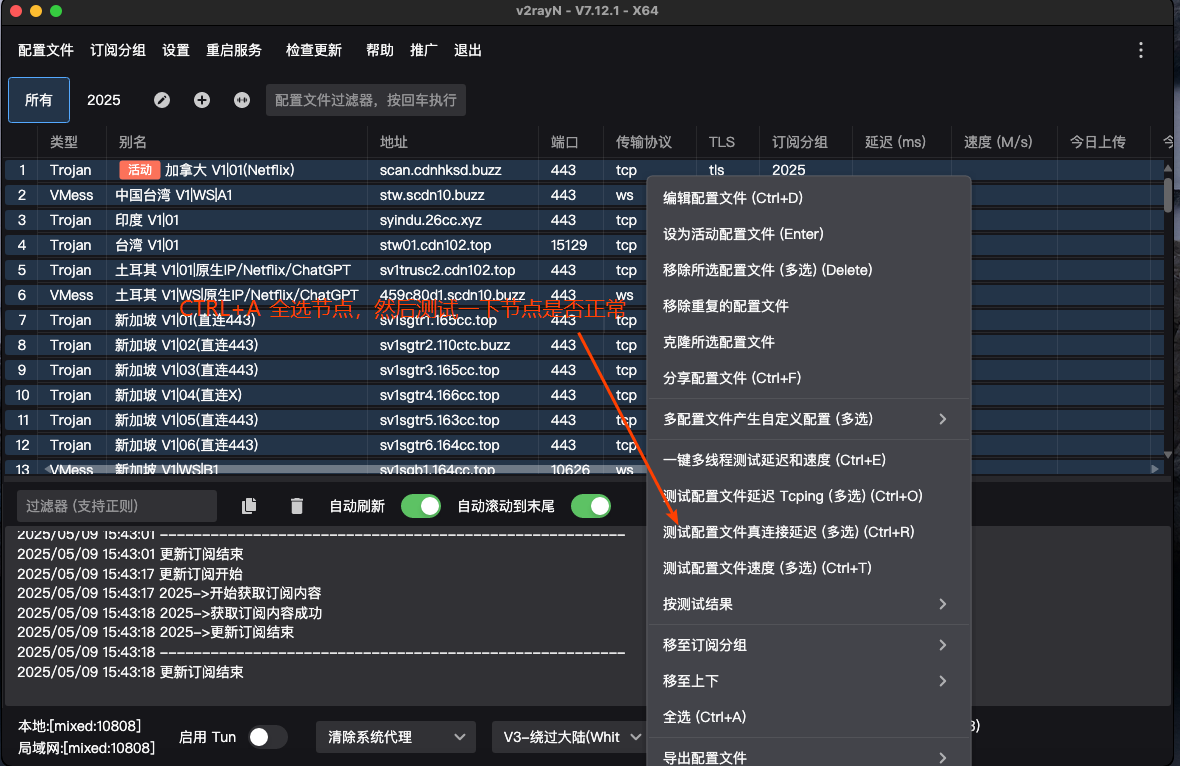The height and width of the screenshot is (766, 1180).
Task: Open the 配置文件 menu
Action: [x=46, y=50]
